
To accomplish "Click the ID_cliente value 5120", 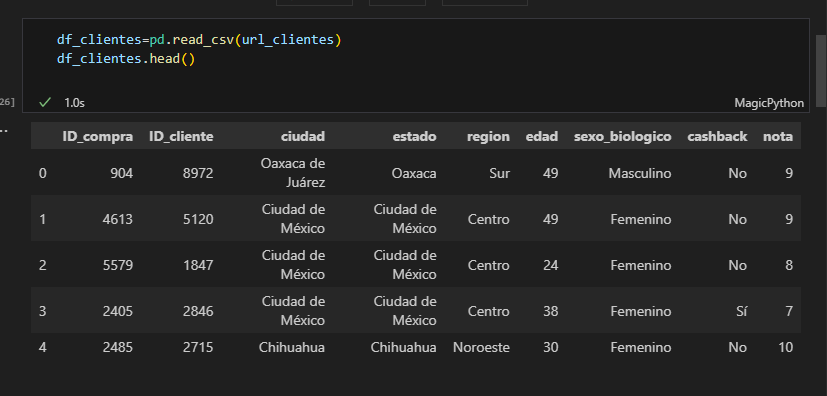I will [x=198, y=219].
